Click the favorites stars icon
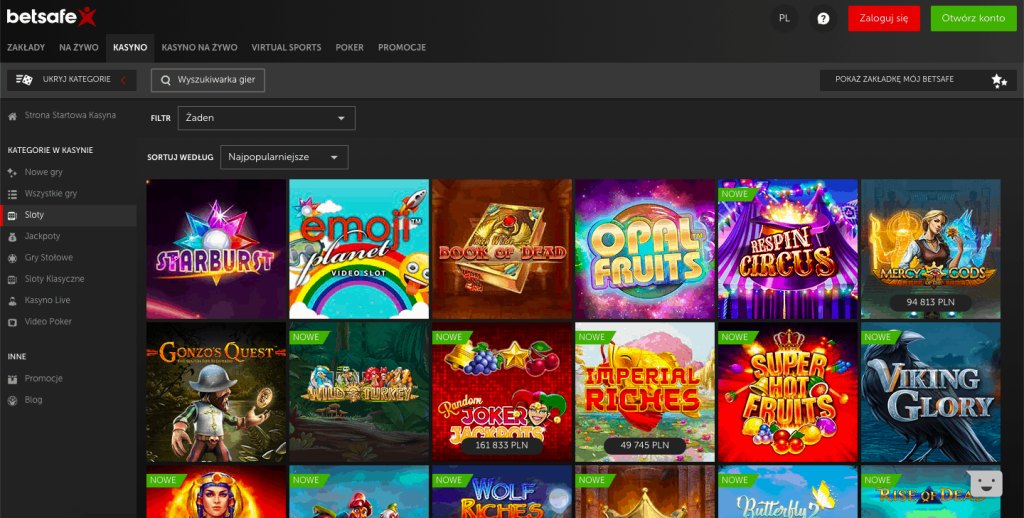 999,80
